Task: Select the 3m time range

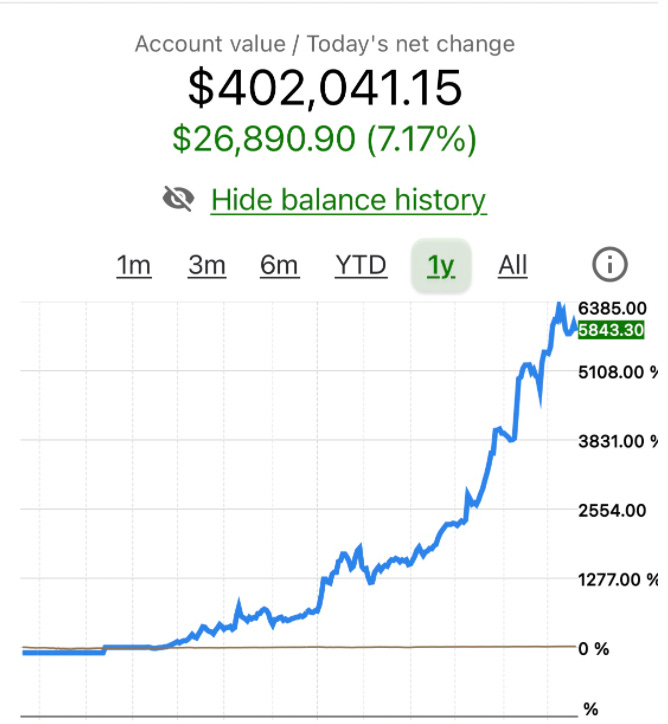Action: [x=207, y=266]
